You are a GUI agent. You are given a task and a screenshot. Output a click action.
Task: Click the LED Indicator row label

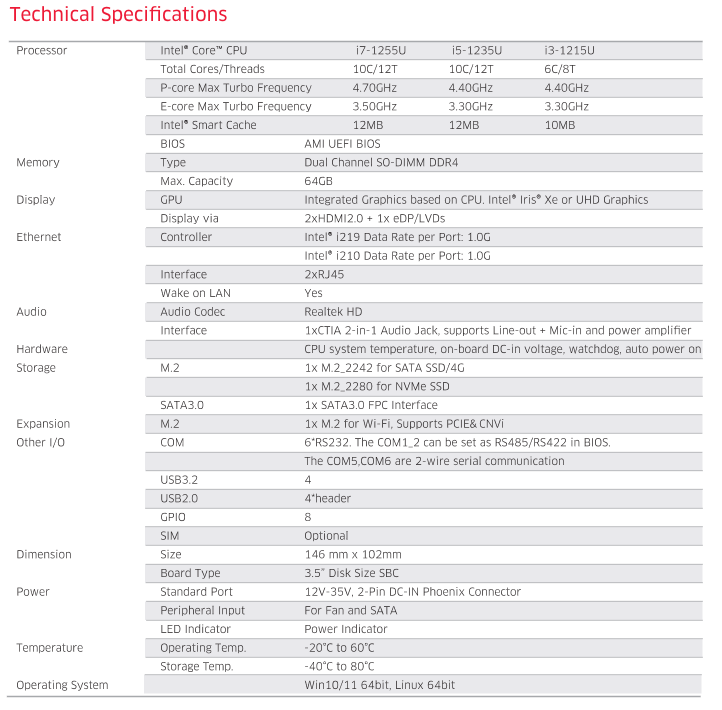tap(195, 629)
